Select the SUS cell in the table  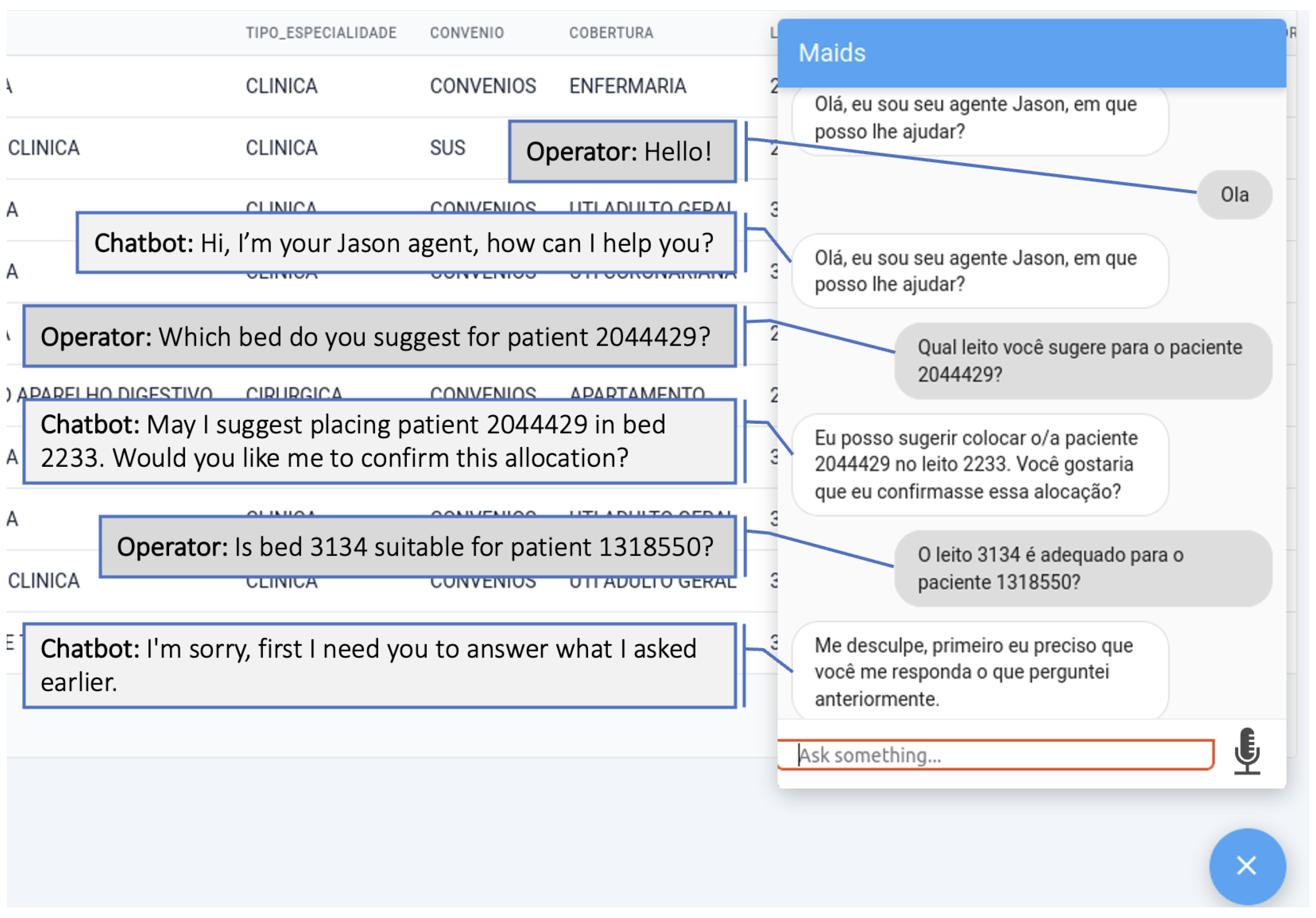point(447,148)
